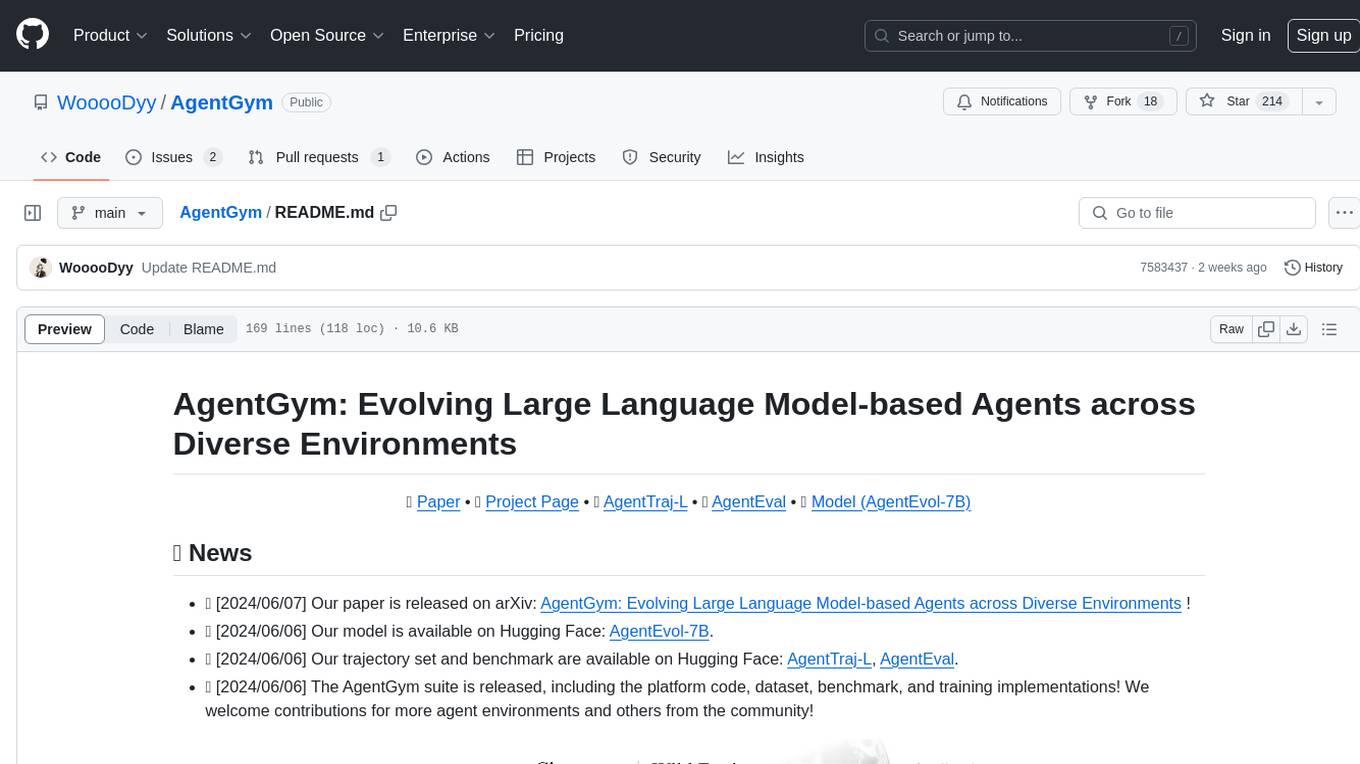Click the Issues count badge 2
Image resolution: width=1360 pixels, height=764 pixels.
(212, 157)
